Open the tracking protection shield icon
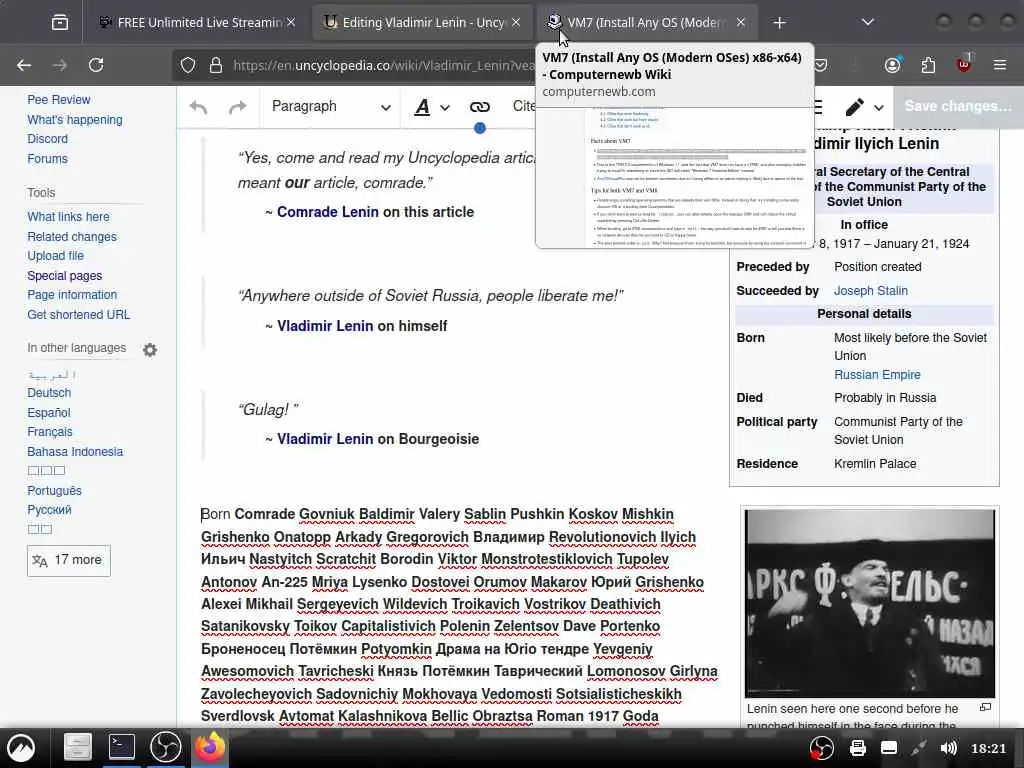Image resolution: width=1024 pixels, height=768 pixels. 188,65
